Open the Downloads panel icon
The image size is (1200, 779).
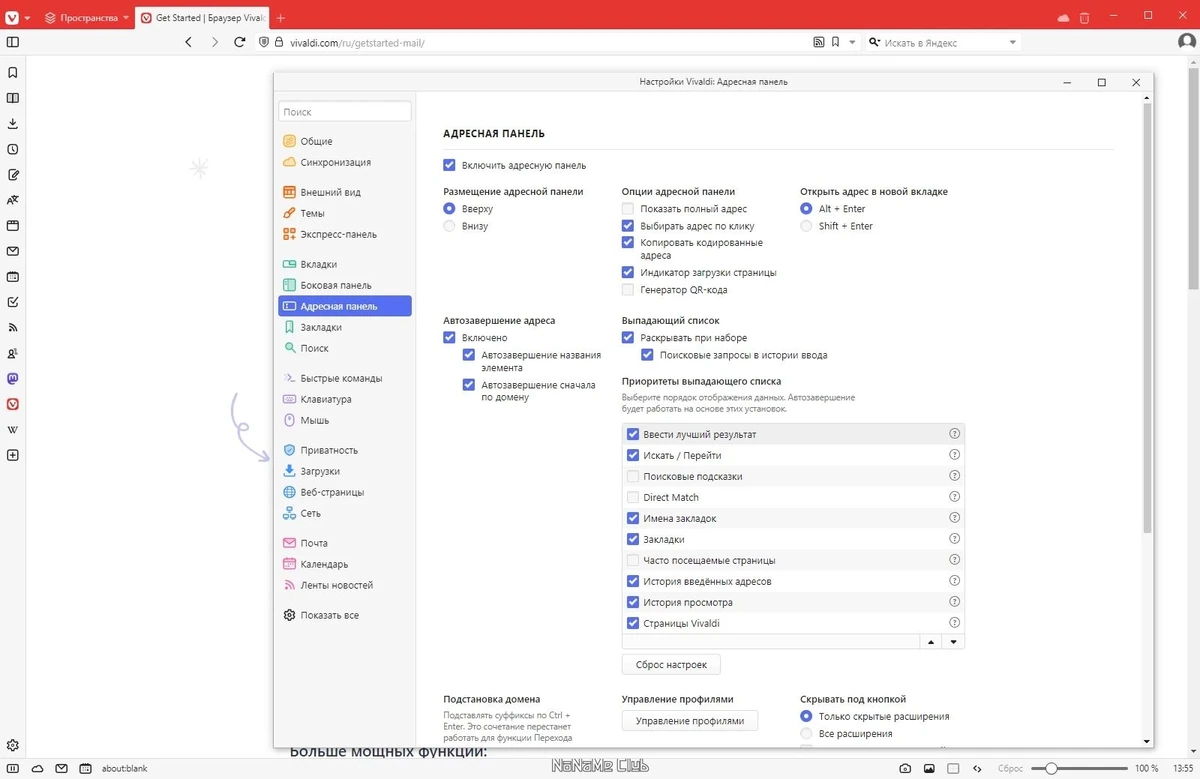point(13,124)
